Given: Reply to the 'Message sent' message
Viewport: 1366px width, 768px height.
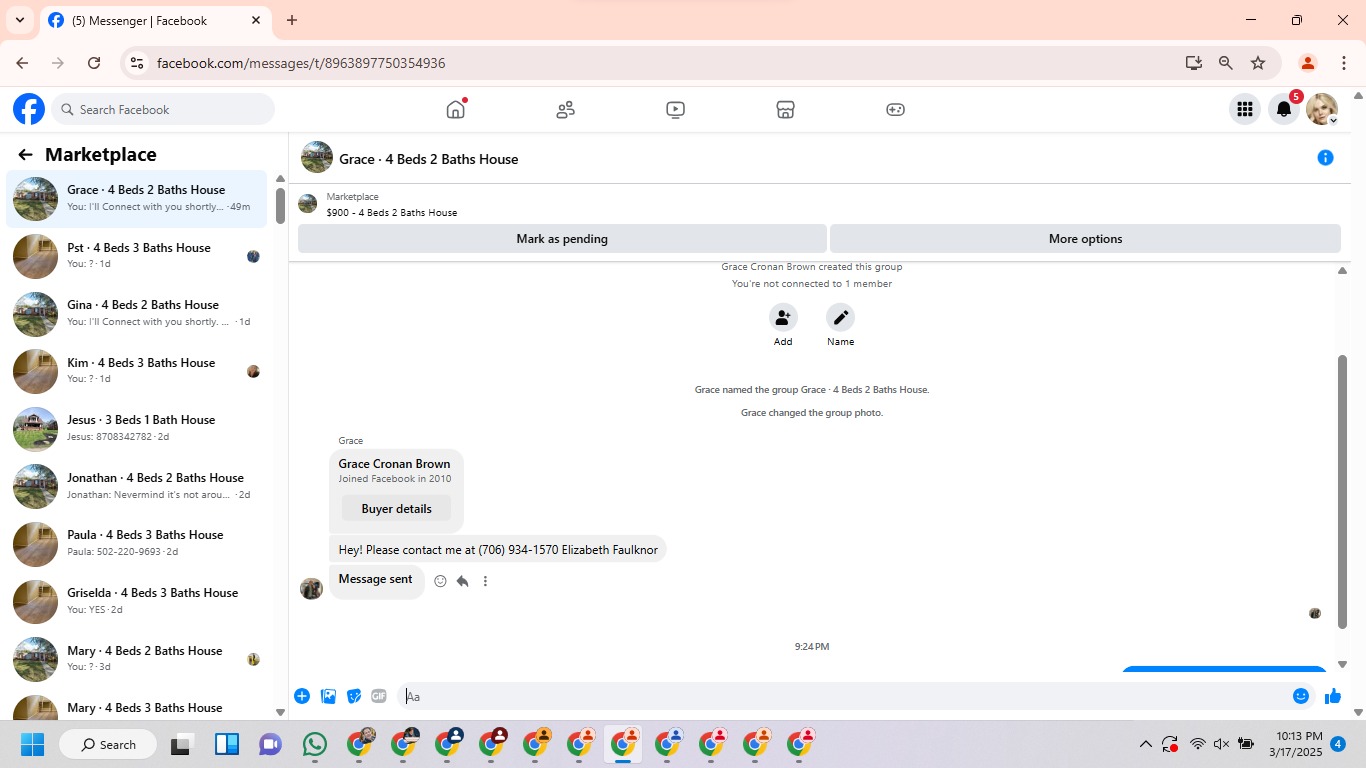Looking at the screenshot, I should pos(463,581).
